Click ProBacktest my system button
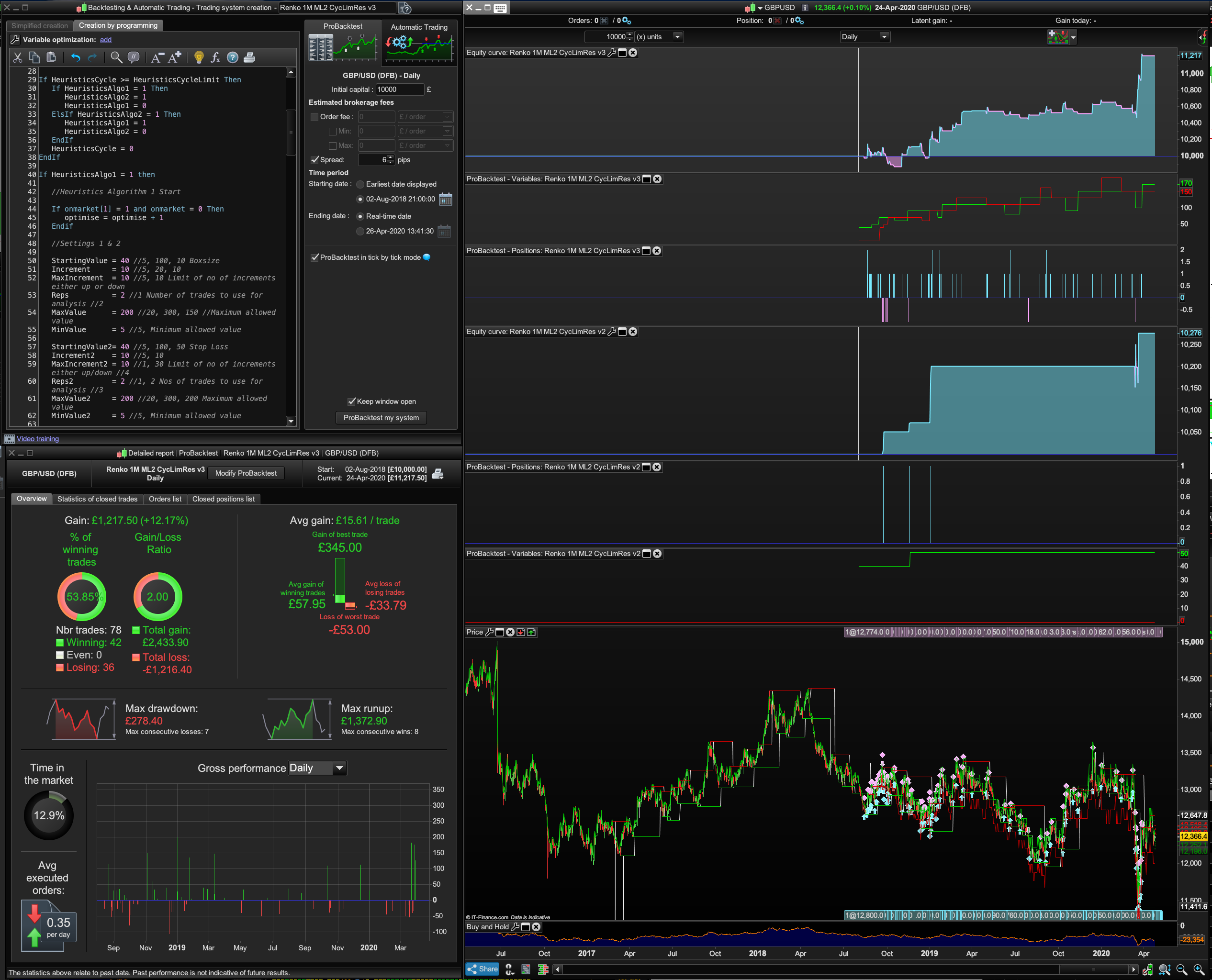The width and height of the screenshot is (1212, 980). (381, 418)
